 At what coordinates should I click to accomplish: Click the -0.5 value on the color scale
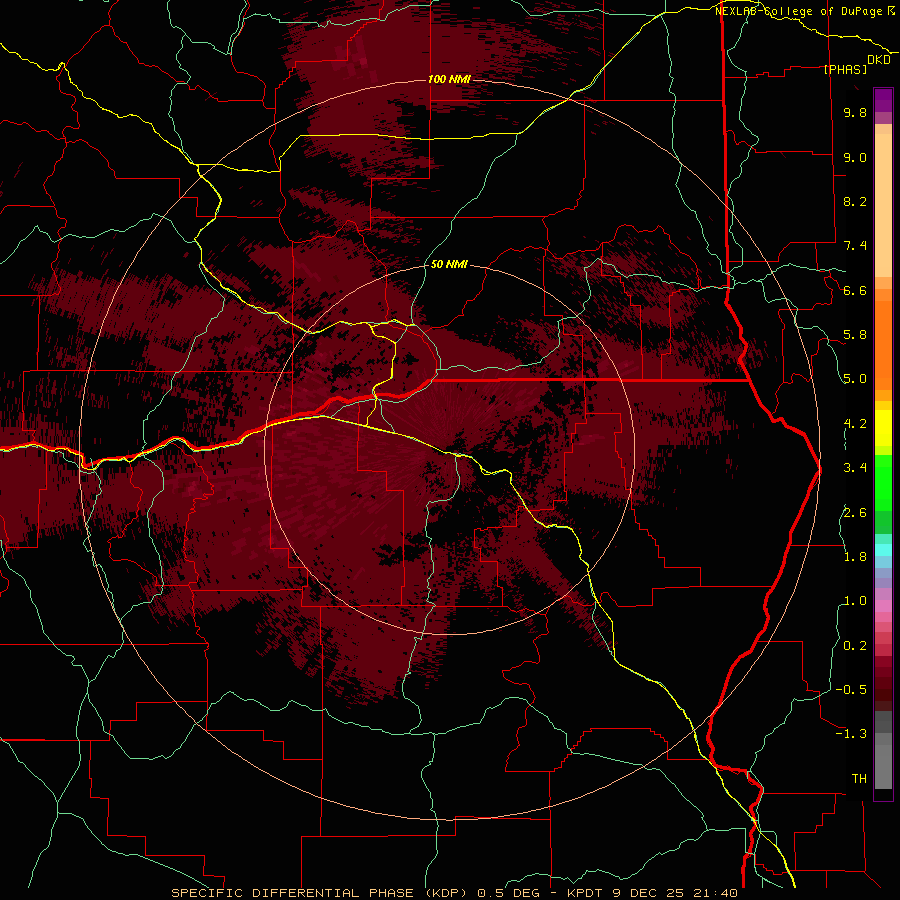(851, 690)
